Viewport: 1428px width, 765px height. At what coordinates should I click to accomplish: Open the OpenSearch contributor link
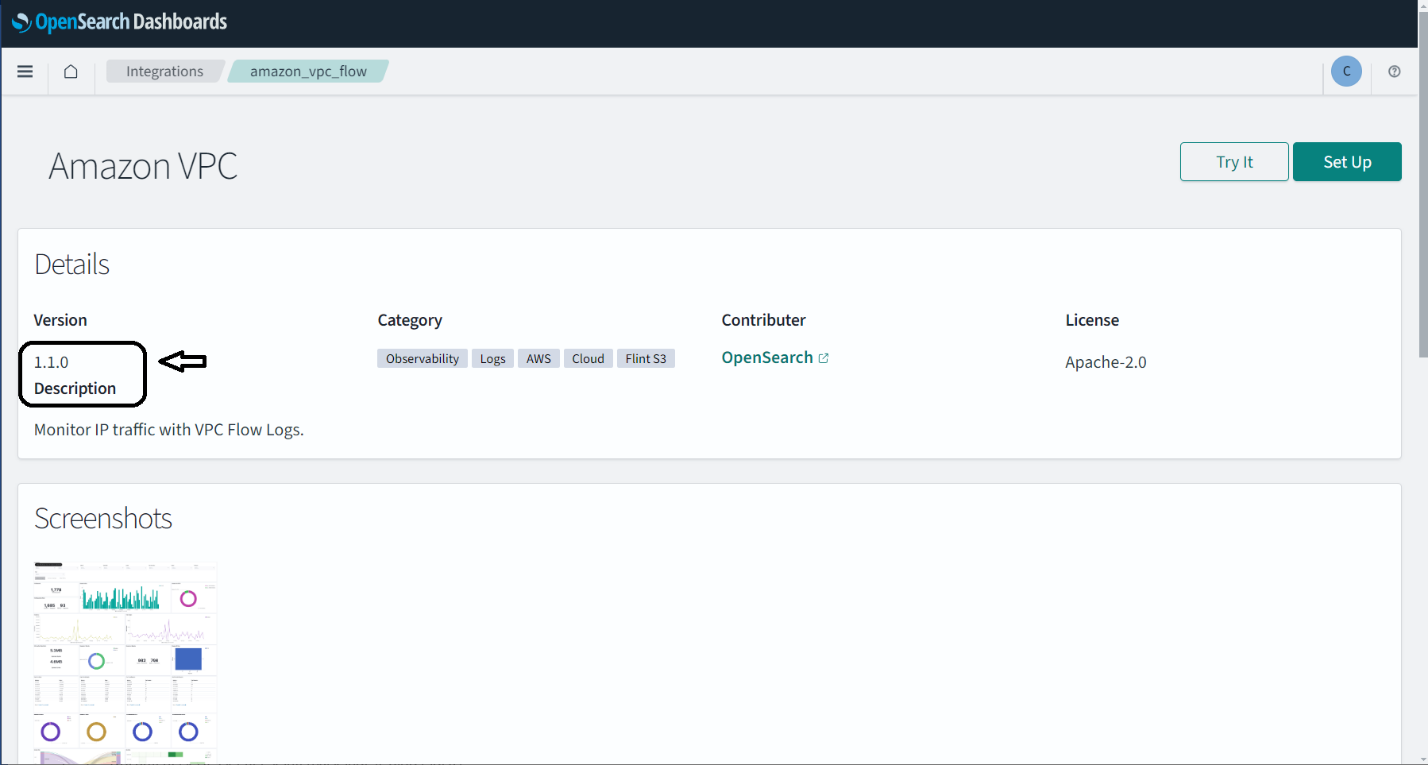tap(767, 358)
